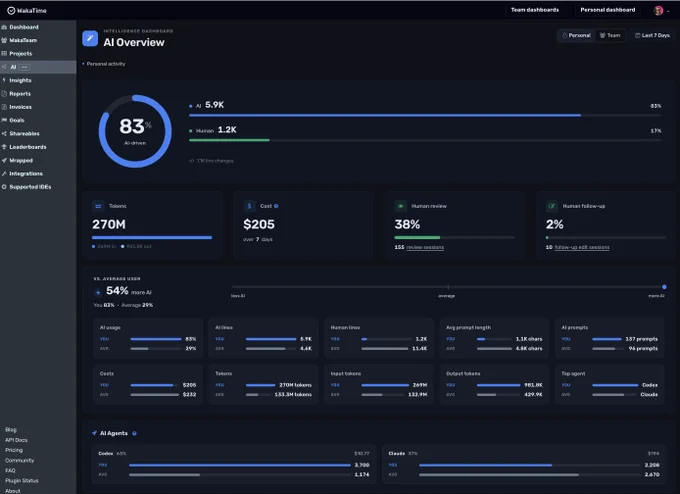Image resolution: width=680 pixels, height=494 pixels.
Task: Click the info icon next to Cost
Action: click(276, 206)
